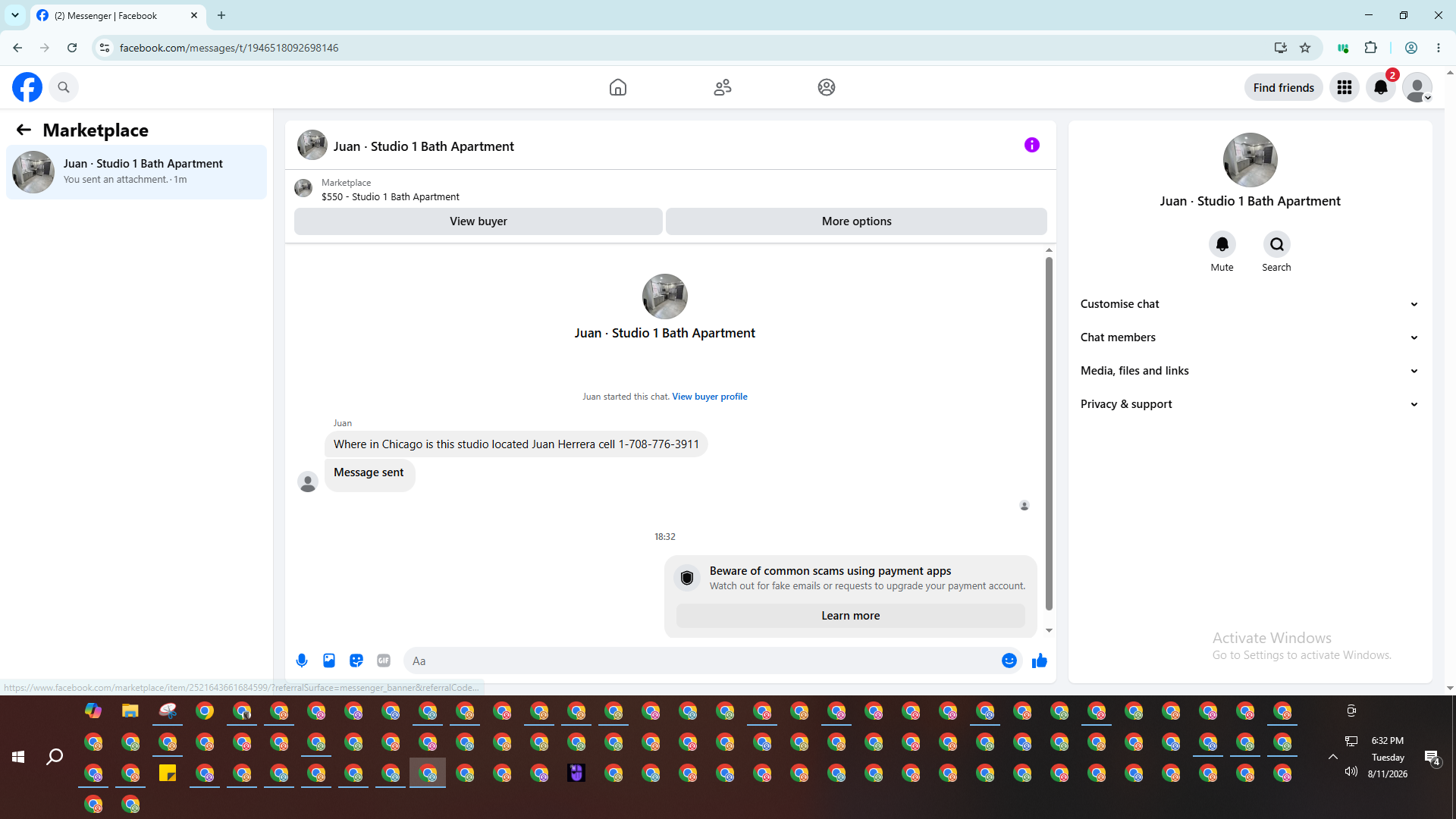Viewport: 1456px width, 819px height.
Task: Select the Messenger | Facebook browser tab
Action: 118,16
